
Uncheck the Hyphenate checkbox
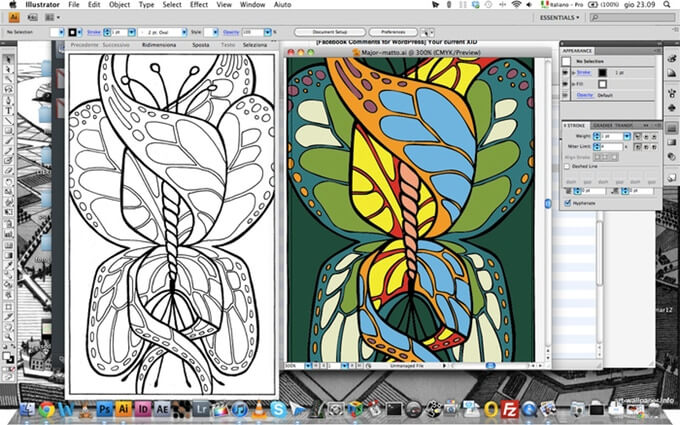(x=567, y=203)
